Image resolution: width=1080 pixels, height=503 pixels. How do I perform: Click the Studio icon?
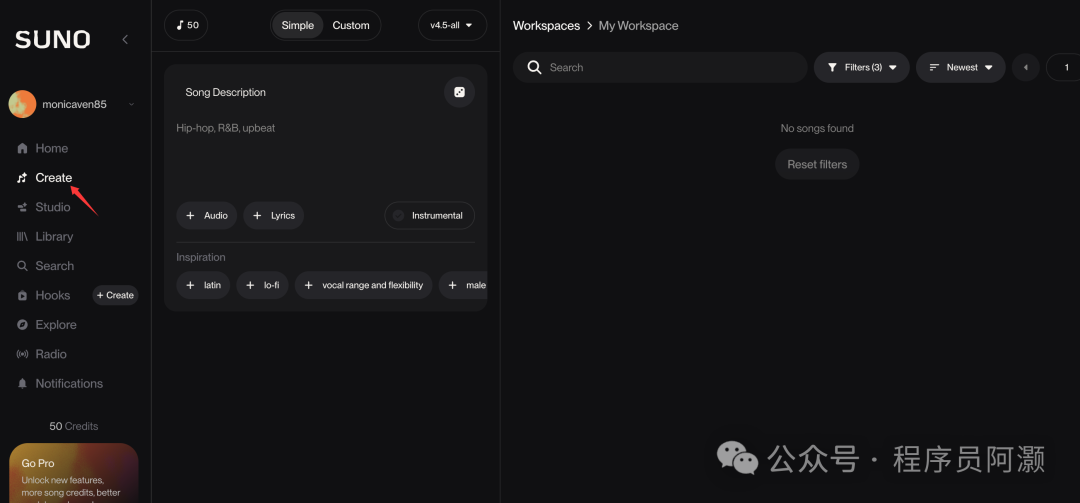tap(23, 207)
